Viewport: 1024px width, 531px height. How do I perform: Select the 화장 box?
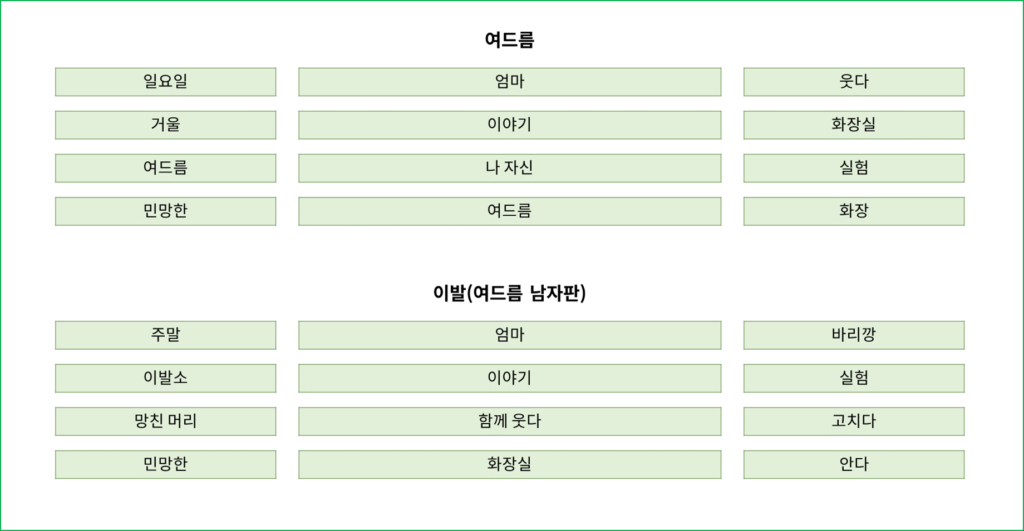[x=854, y=211]
